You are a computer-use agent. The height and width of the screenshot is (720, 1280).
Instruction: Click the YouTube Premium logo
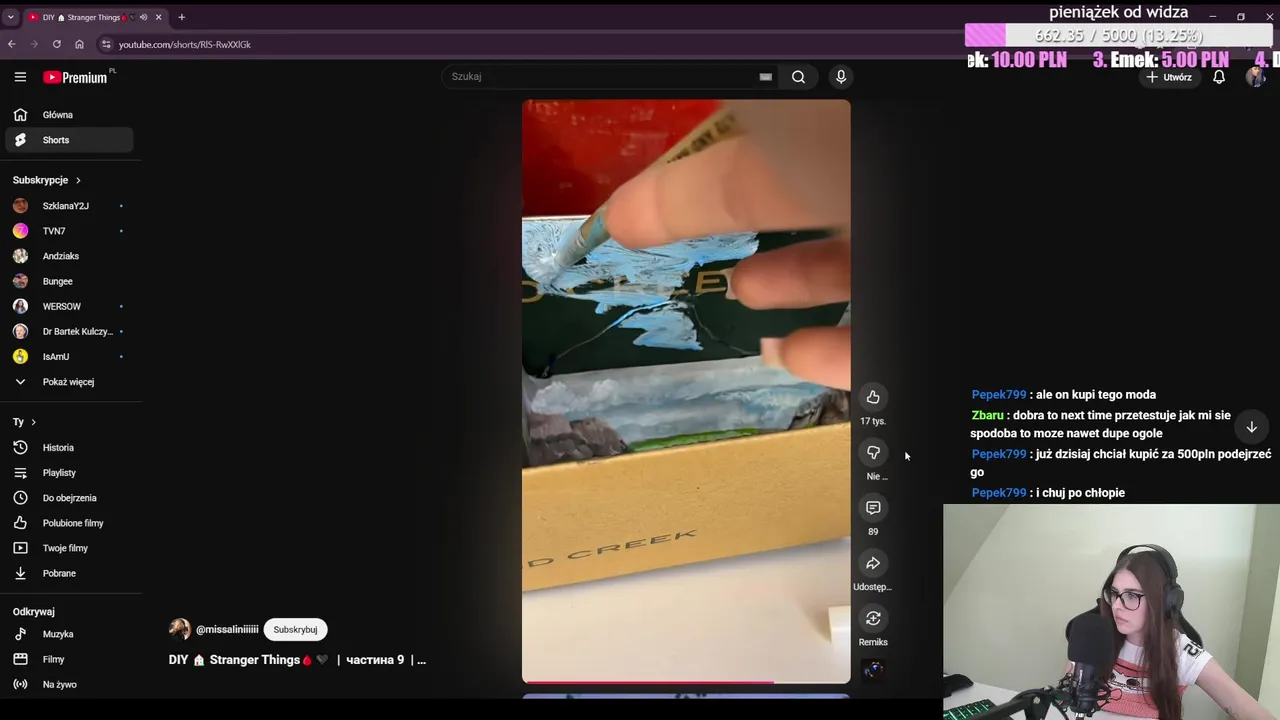(75, 77)
